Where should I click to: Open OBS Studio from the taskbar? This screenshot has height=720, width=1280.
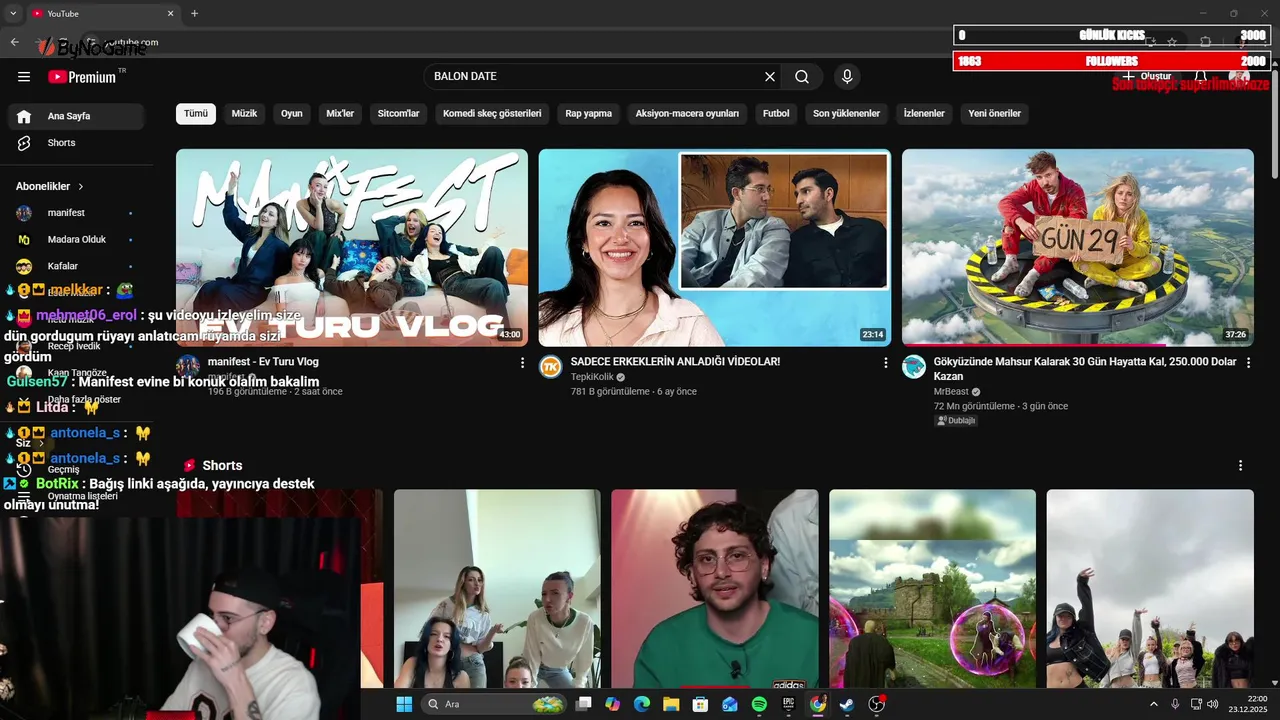tap(877, 704)
